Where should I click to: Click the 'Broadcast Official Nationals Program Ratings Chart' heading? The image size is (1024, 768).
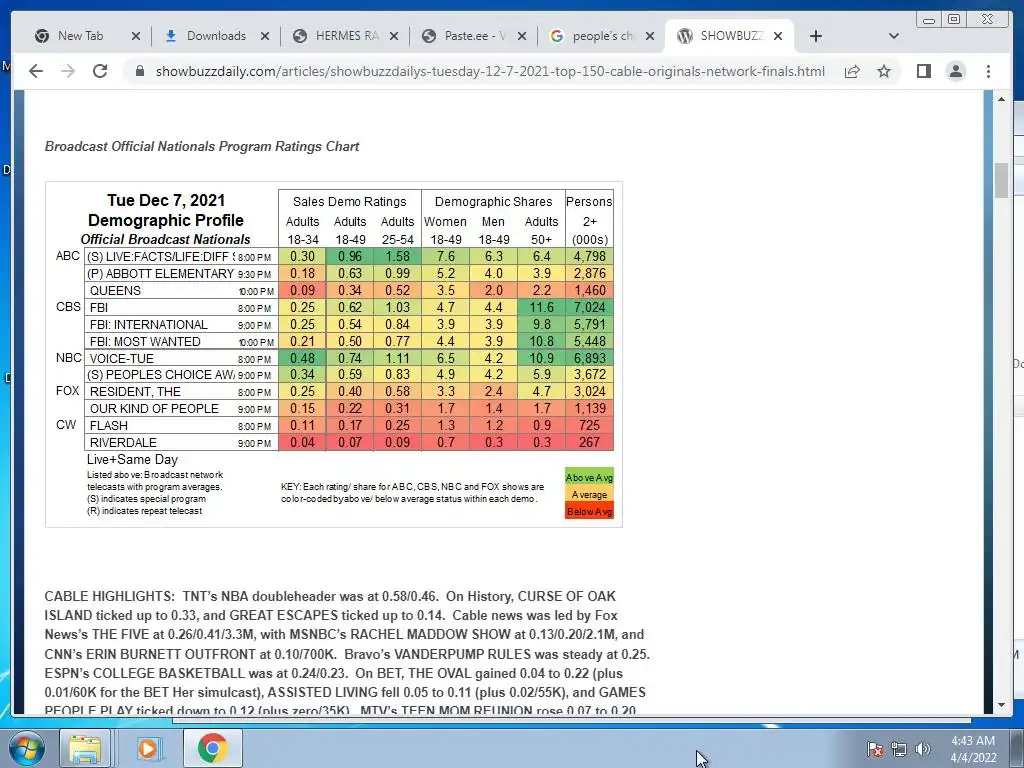click(x=202, y=146)
